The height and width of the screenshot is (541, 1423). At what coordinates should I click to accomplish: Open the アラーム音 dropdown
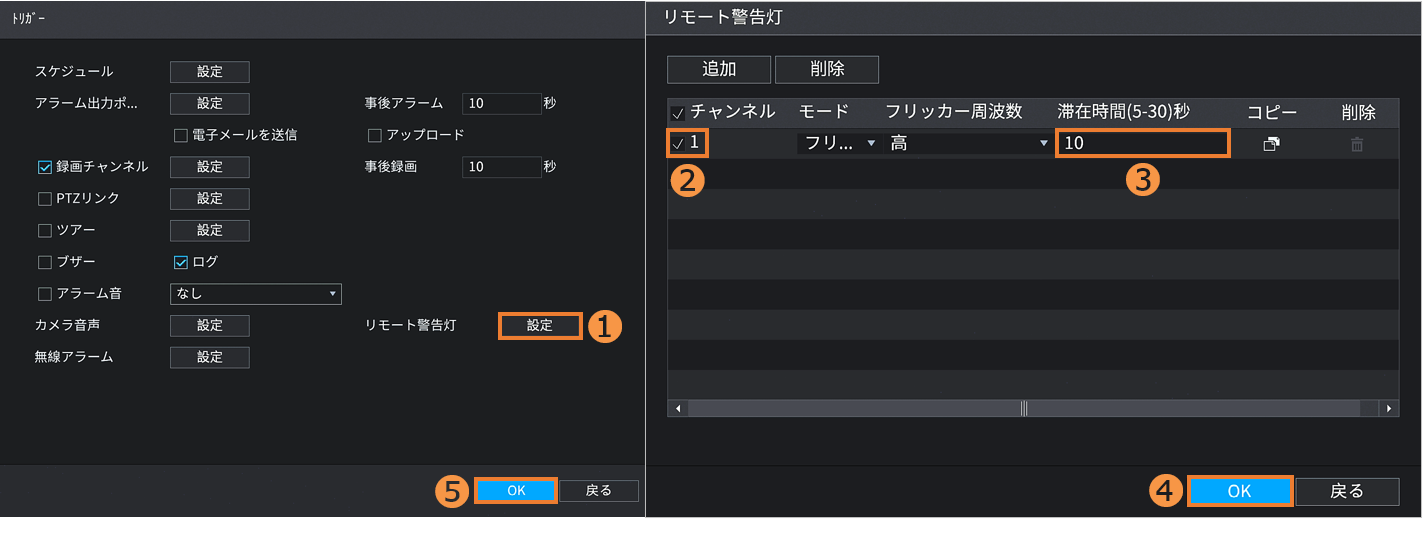point(256,294)
